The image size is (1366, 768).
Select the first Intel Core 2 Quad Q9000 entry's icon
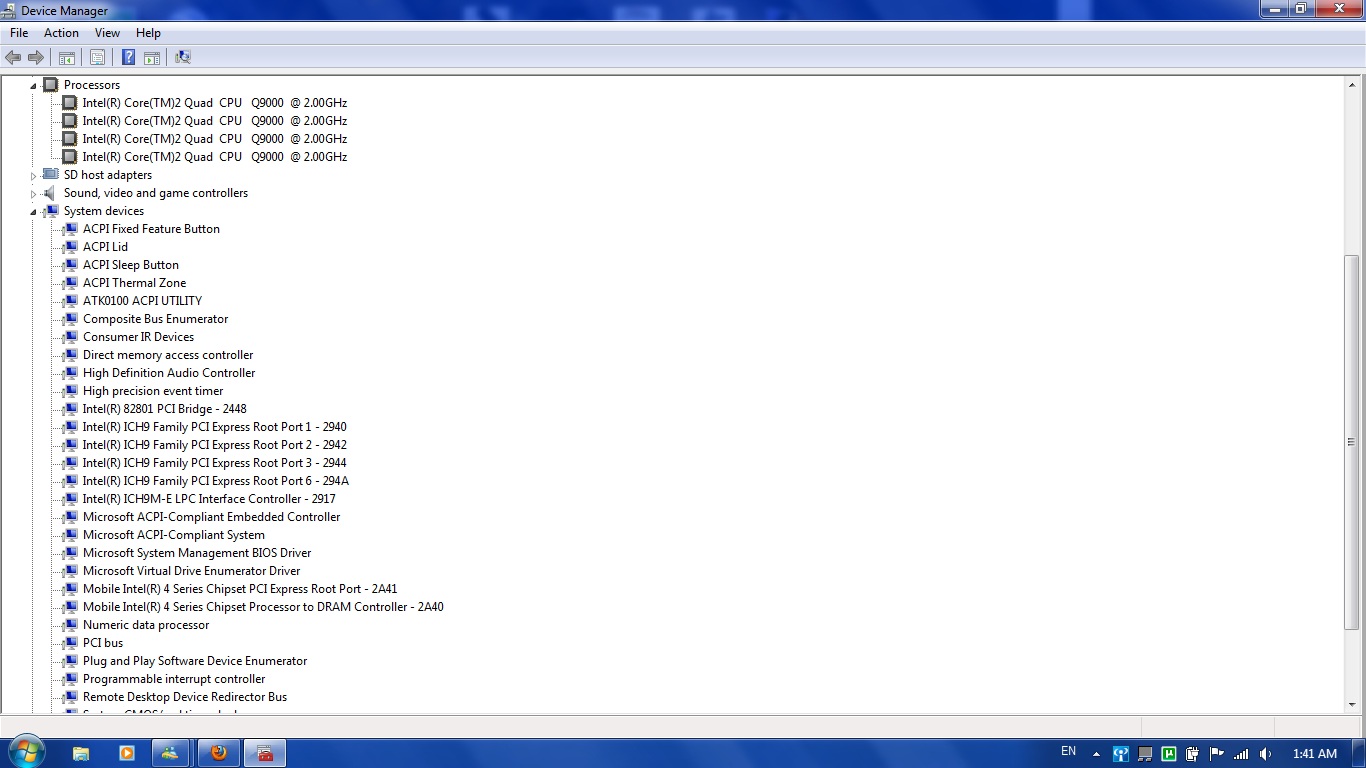[x=70, y=103]
